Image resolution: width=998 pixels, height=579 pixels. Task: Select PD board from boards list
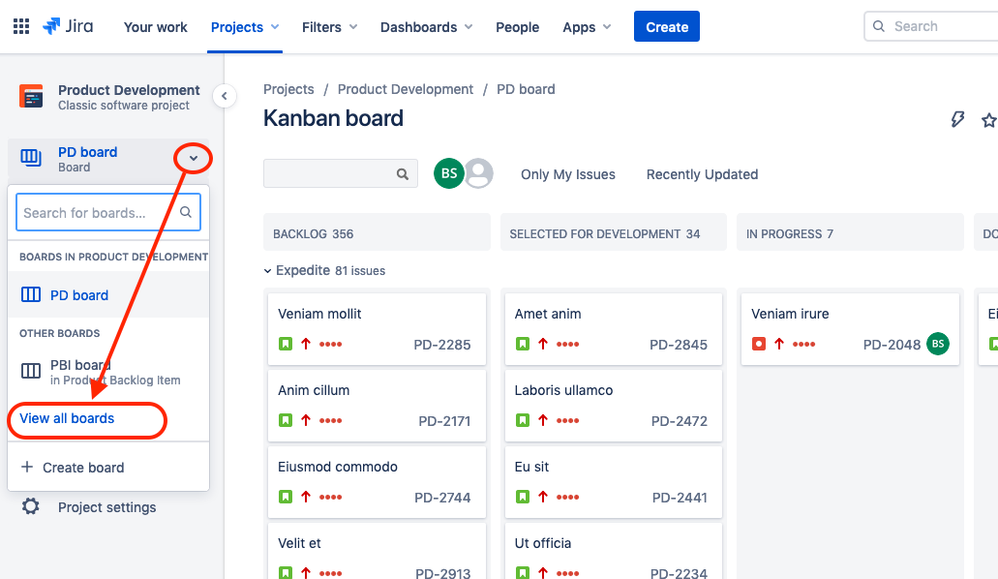pos(108,295)
